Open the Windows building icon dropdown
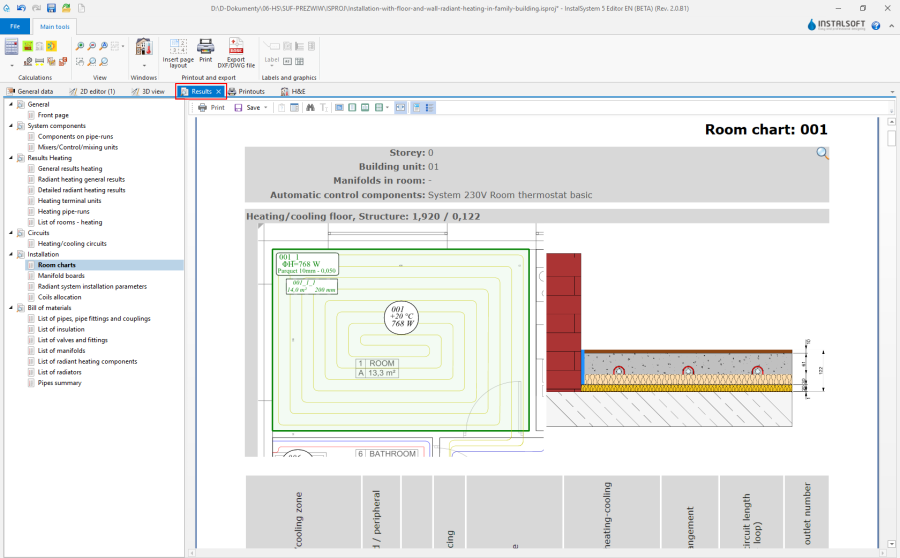The width and height of the screenshot is (900, 558). tap(143, 64)
